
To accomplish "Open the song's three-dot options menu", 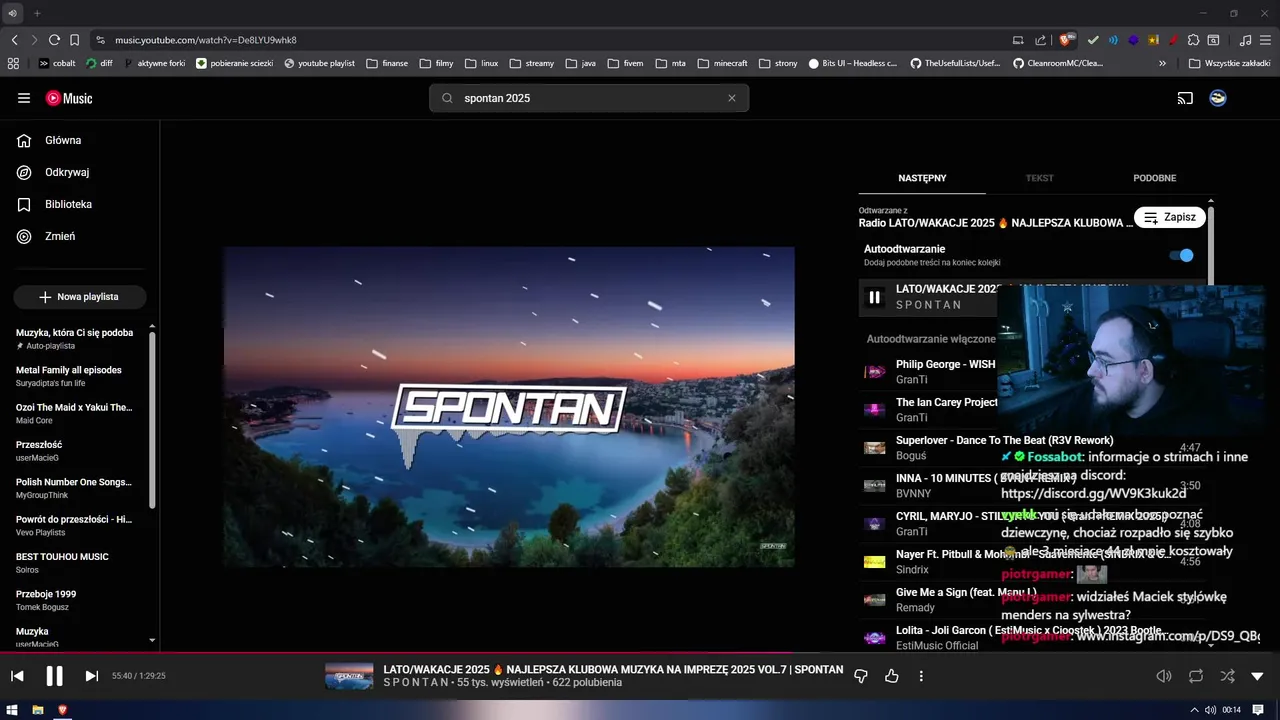I will [921, 676].
